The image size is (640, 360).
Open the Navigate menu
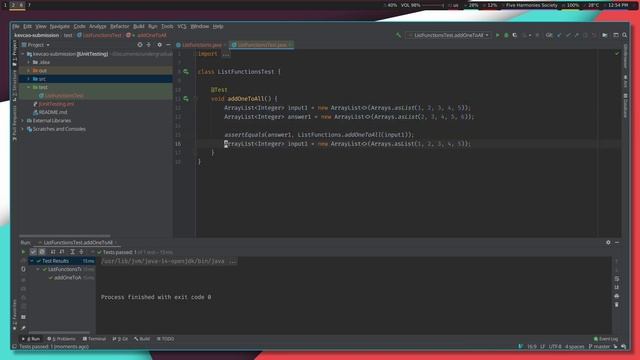tap(60, 27)
